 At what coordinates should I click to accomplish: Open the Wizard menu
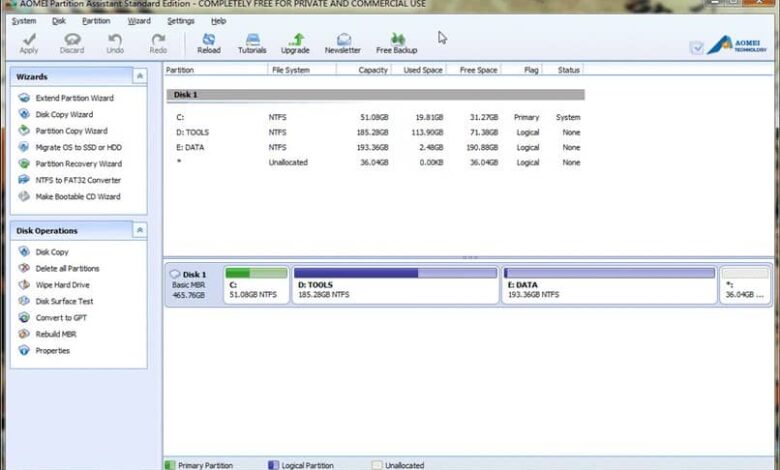[139, 21]
